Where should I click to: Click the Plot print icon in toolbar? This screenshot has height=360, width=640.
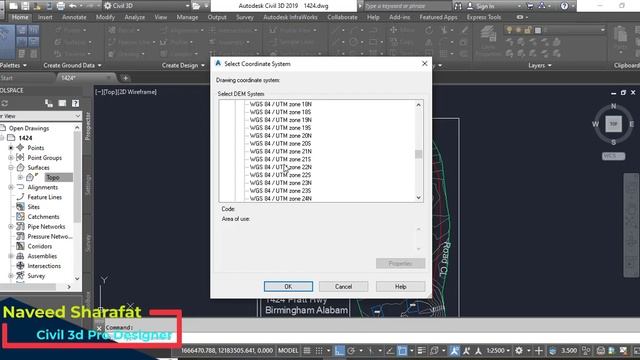(x=60, y=6)
